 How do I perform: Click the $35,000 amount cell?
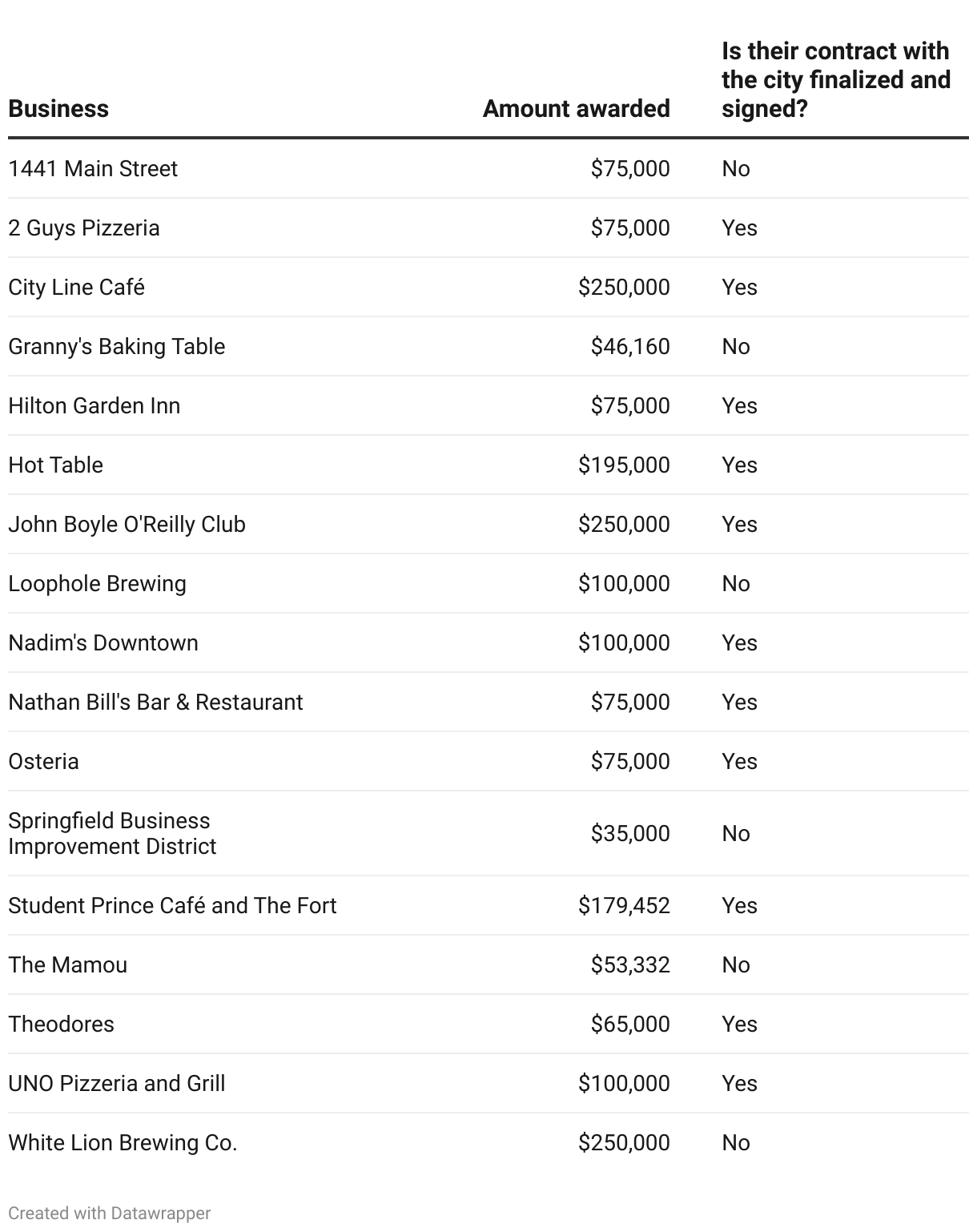point(630,834)
